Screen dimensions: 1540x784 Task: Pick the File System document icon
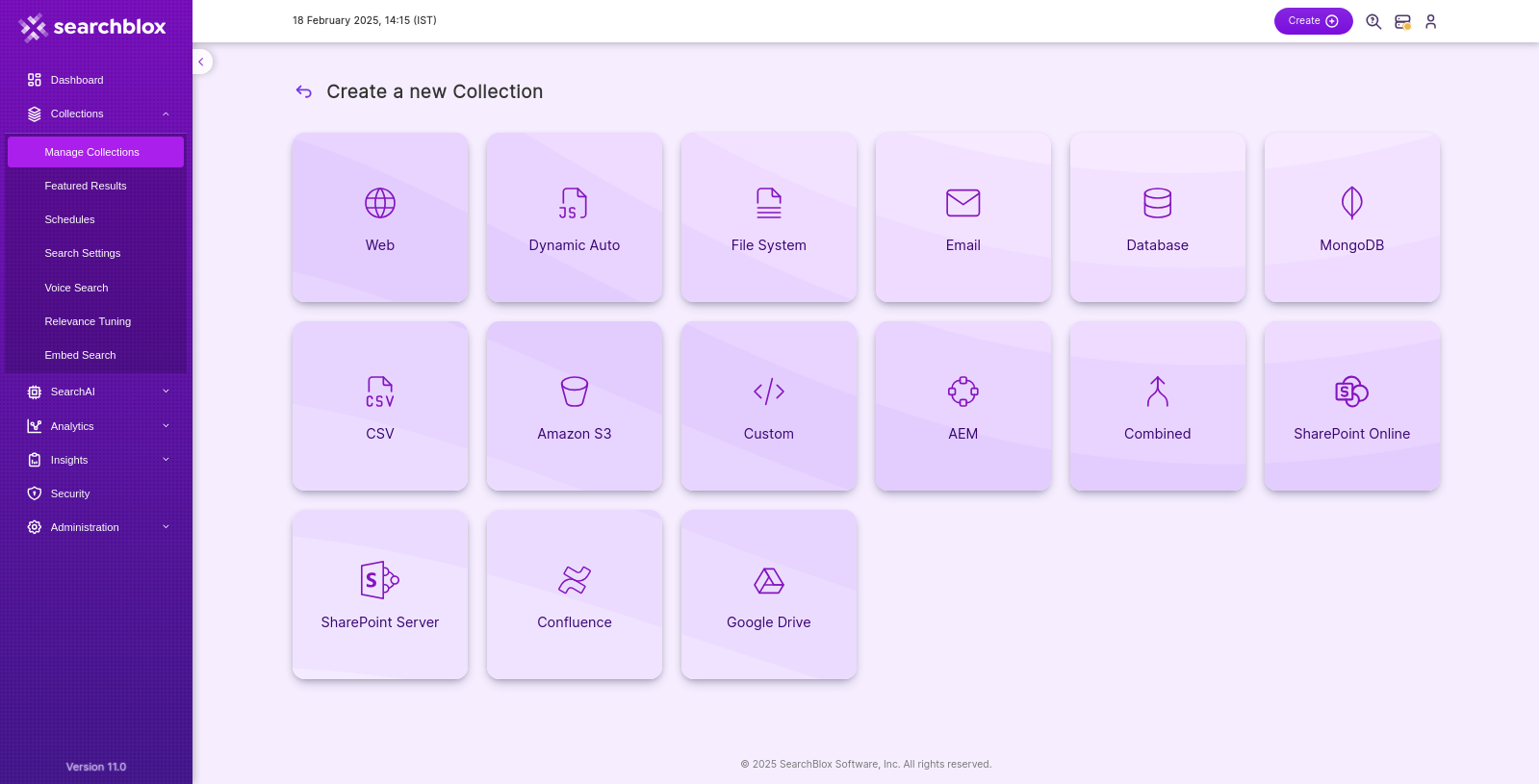click(x=769, y=203)
